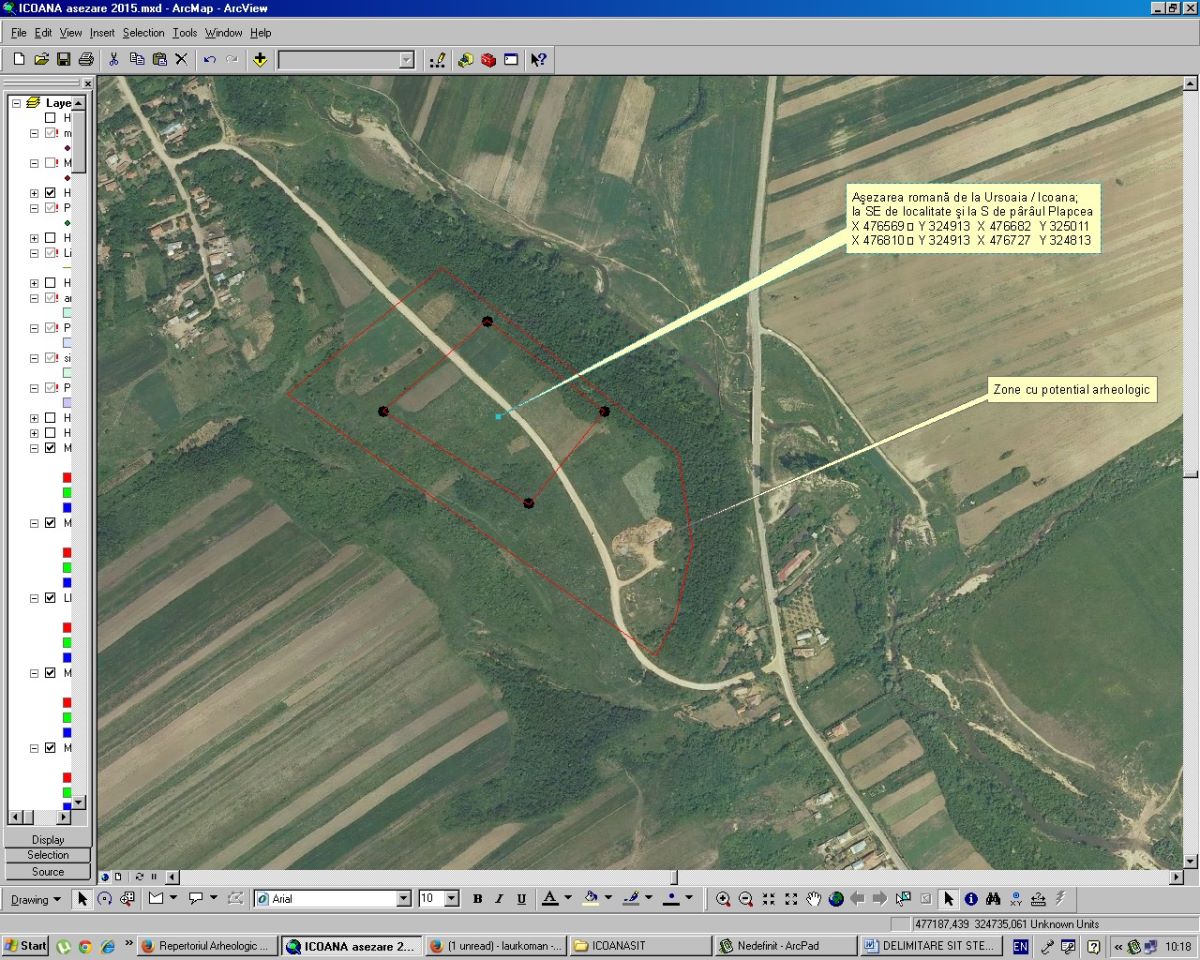Open the Tools menu
The width and height of the screenshot is (1200, 960).
(x=184, y=33)
